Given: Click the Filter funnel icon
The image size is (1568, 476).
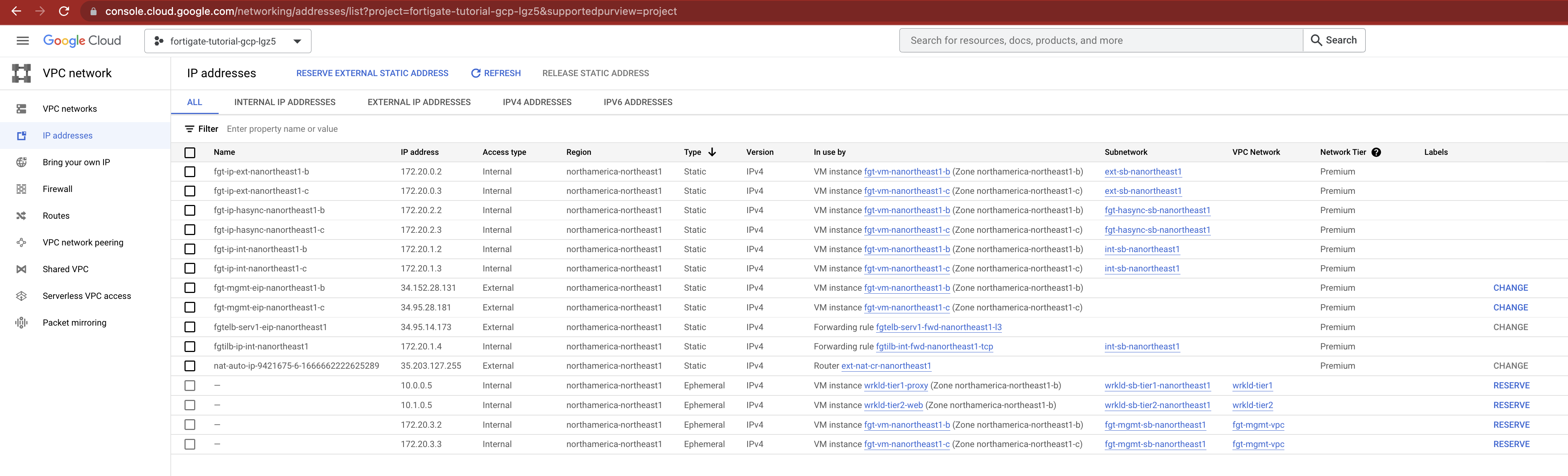Looking at the screenshot, I should [189, 128].
